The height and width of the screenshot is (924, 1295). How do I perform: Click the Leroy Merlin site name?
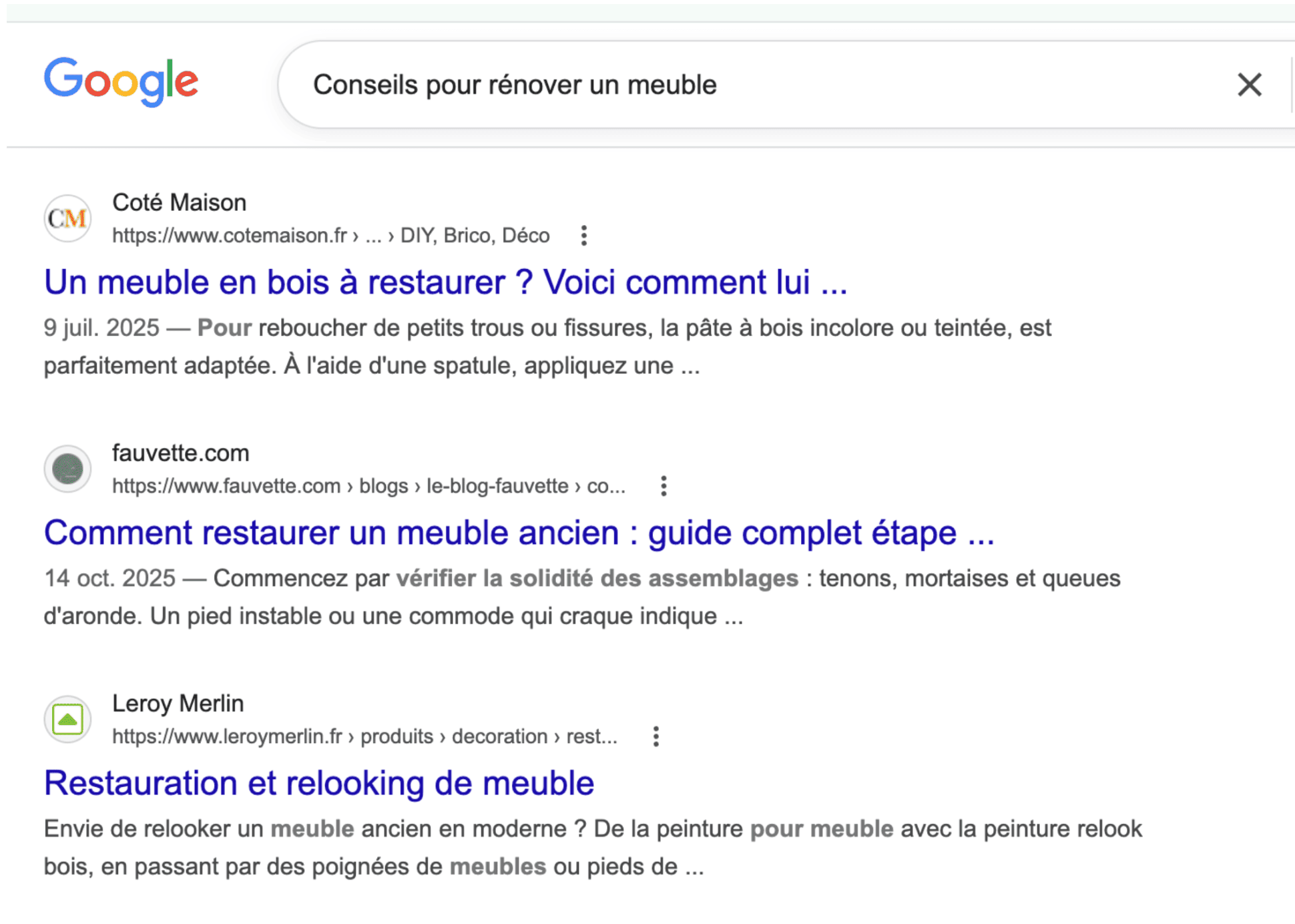[178, 703]
